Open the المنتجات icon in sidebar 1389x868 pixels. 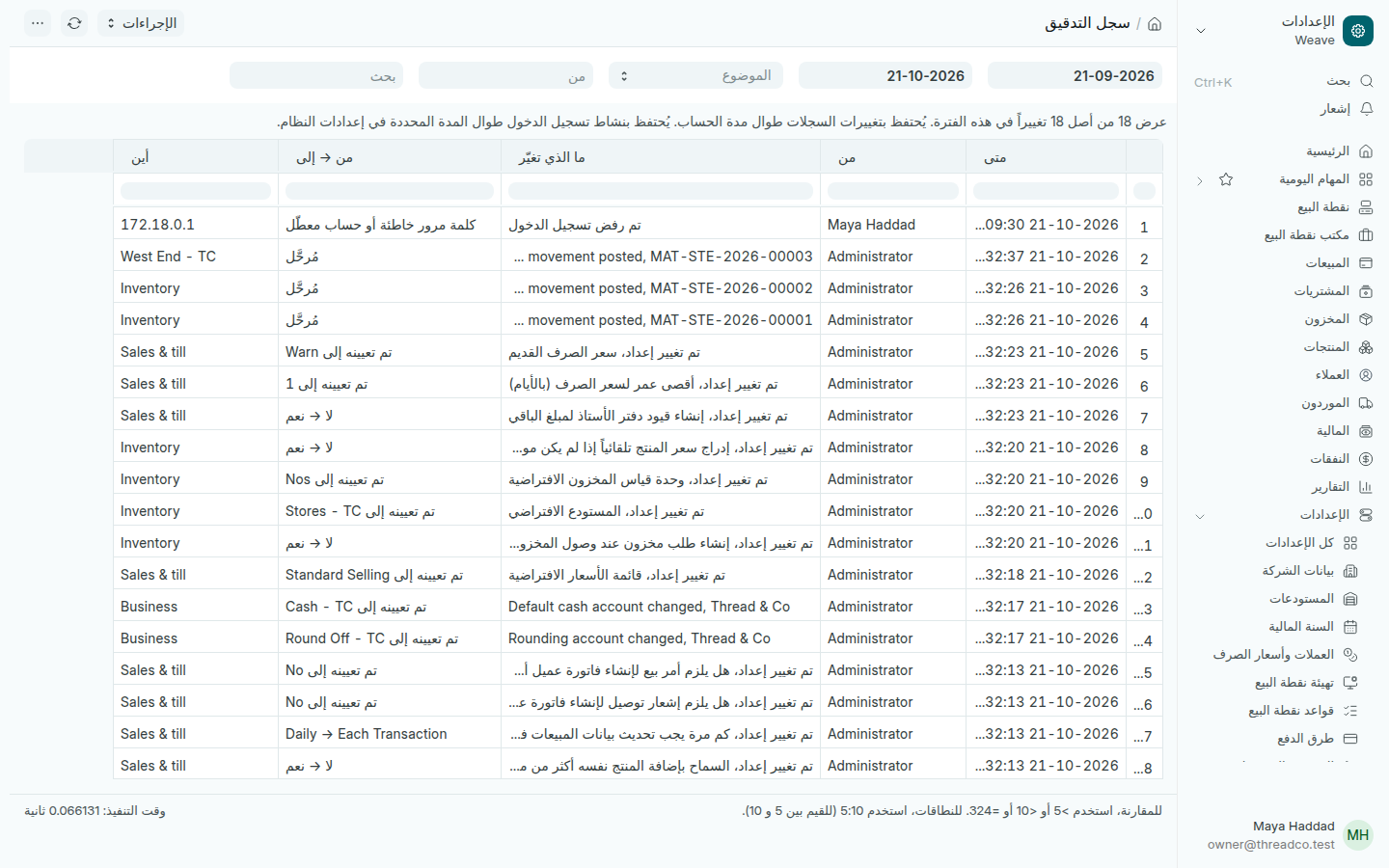[x=1365, y=347]
